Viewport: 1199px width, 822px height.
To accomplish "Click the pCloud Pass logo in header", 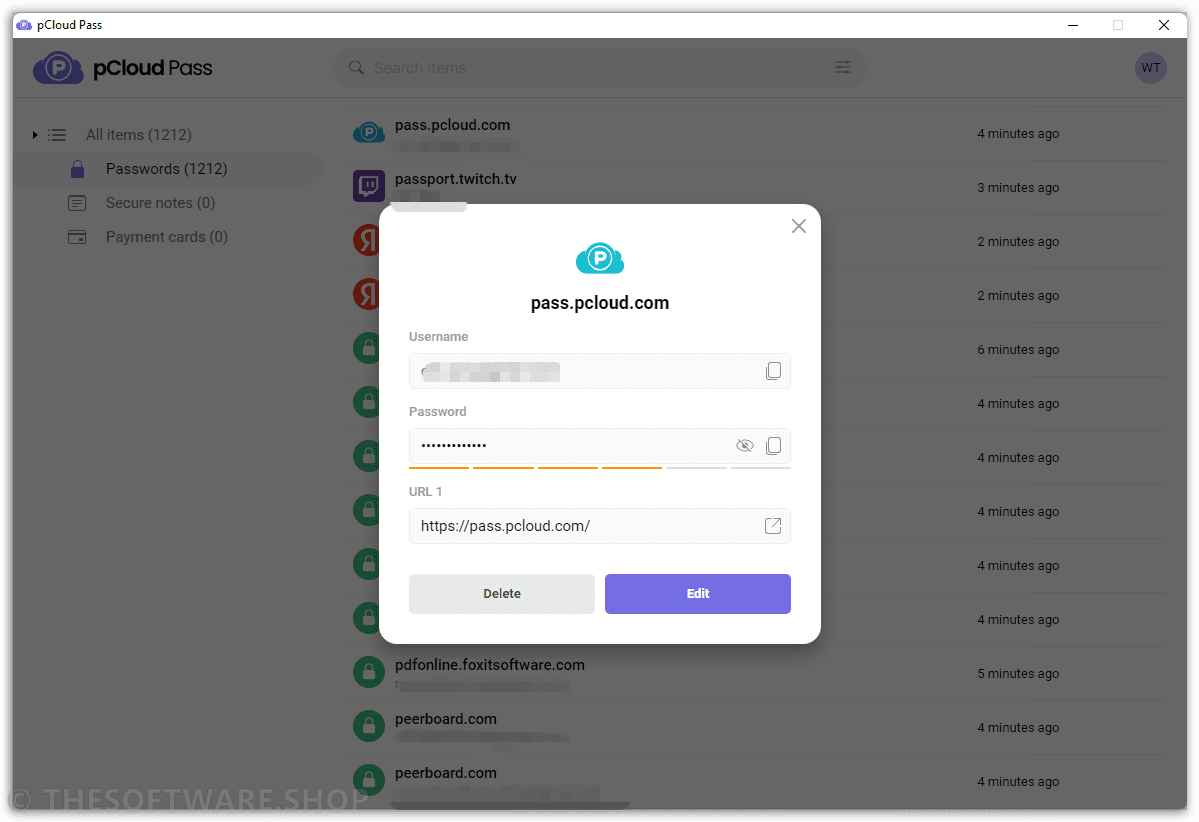I will point(122,67).
